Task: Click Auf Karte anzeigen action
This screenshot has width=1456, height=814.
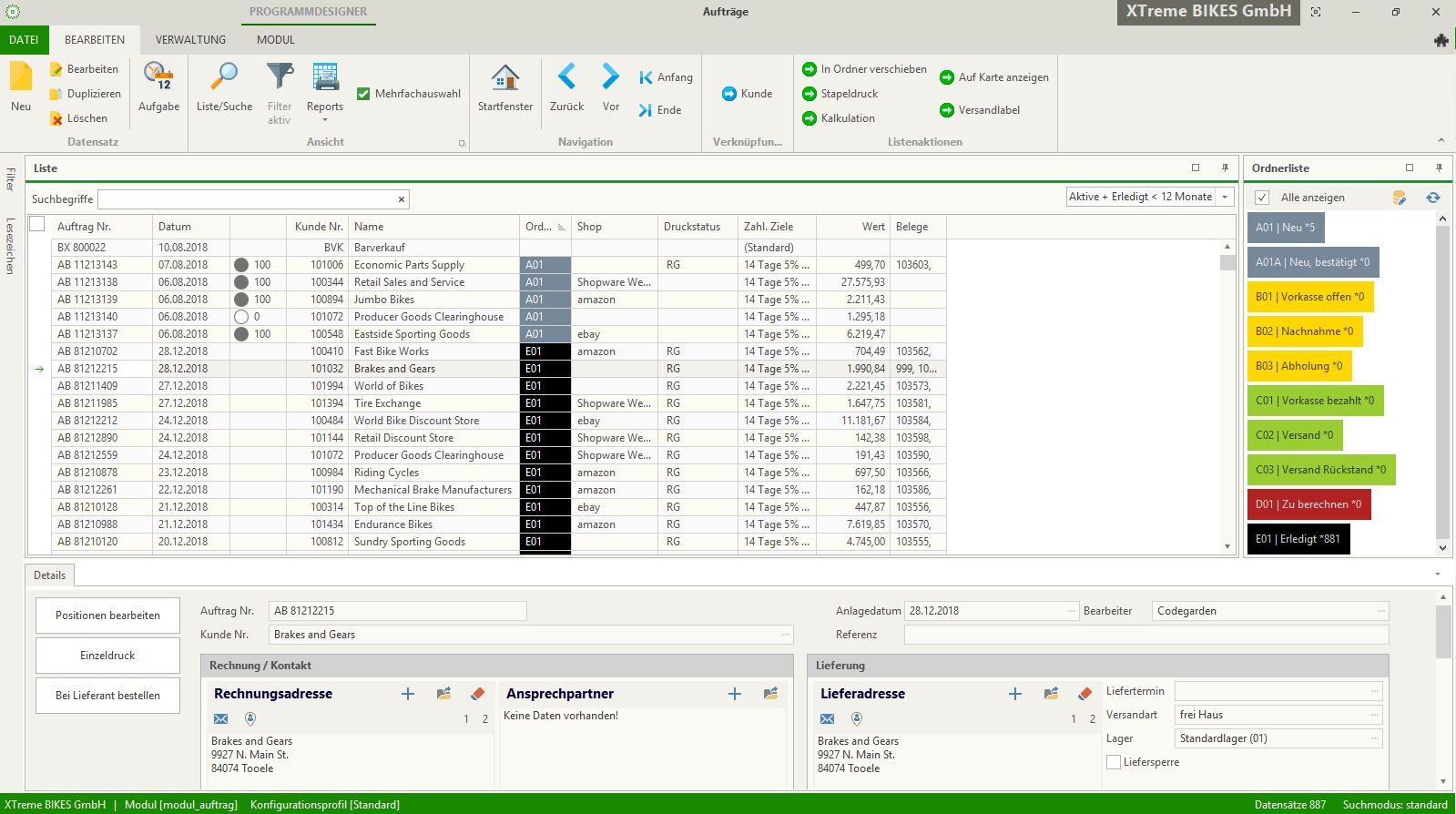Action: 994,77
